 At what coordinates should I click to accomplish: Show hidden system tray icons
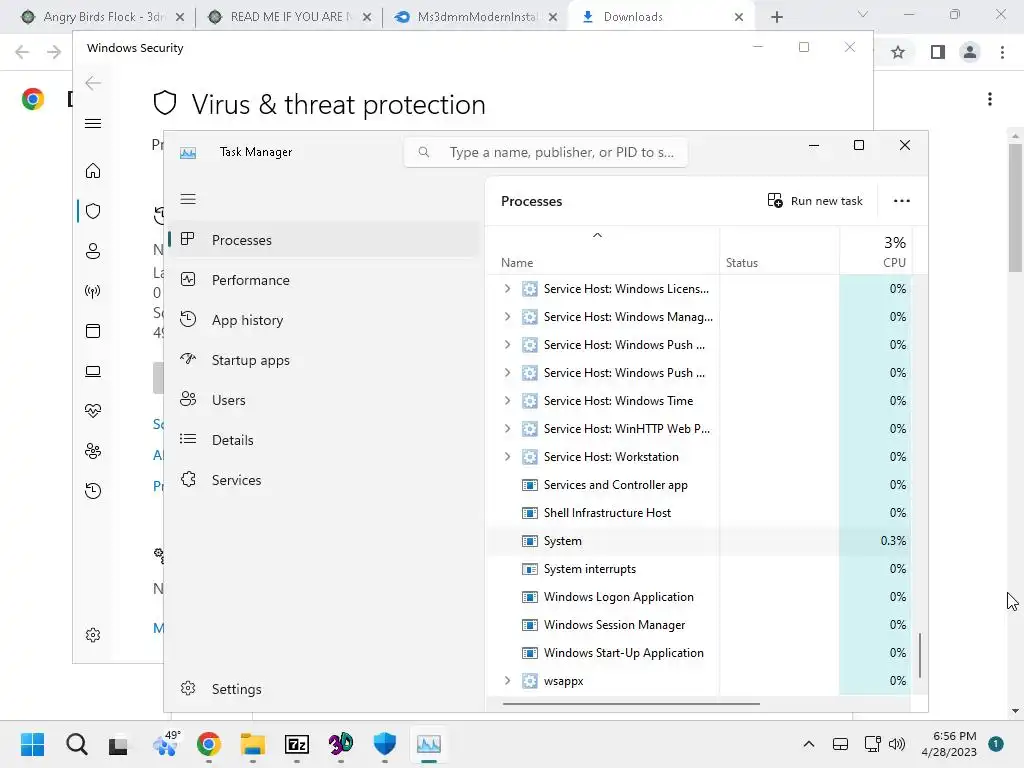(808, 744)
